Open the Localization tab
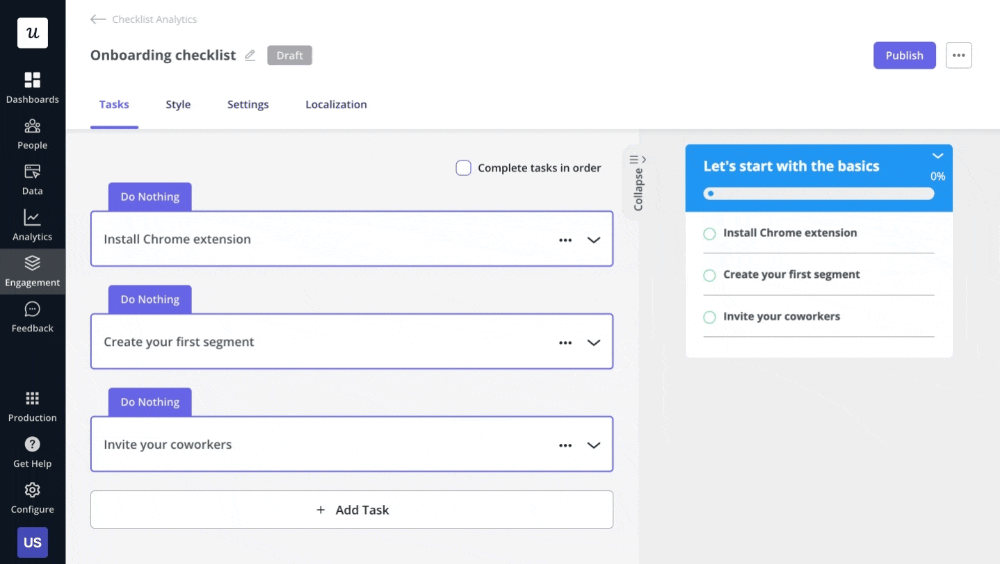The height and width of the screenshot is (564, 1000). pos(336,105)
